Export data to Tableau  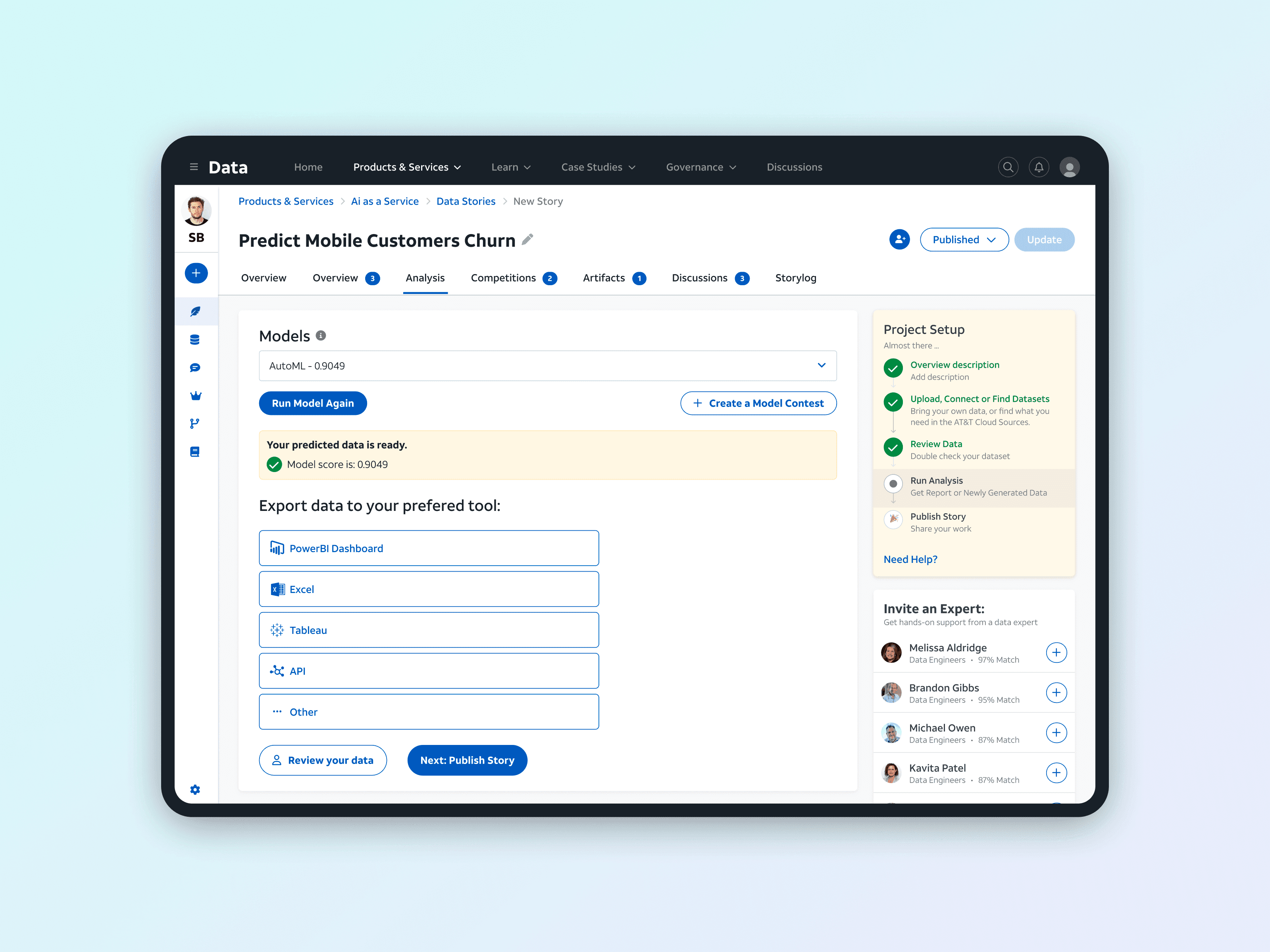(428, 630)
